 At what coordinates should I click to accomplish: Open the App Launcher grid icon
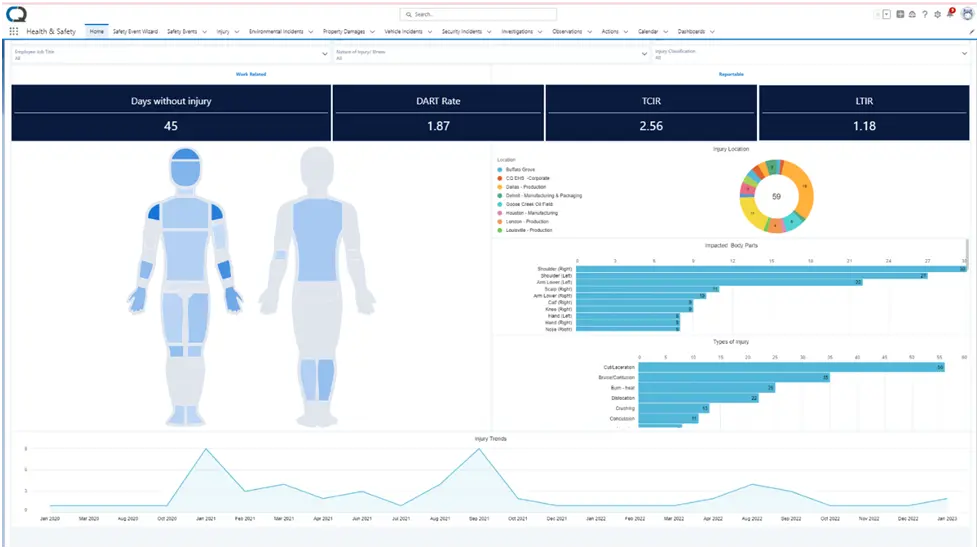[x=14, y=31]
